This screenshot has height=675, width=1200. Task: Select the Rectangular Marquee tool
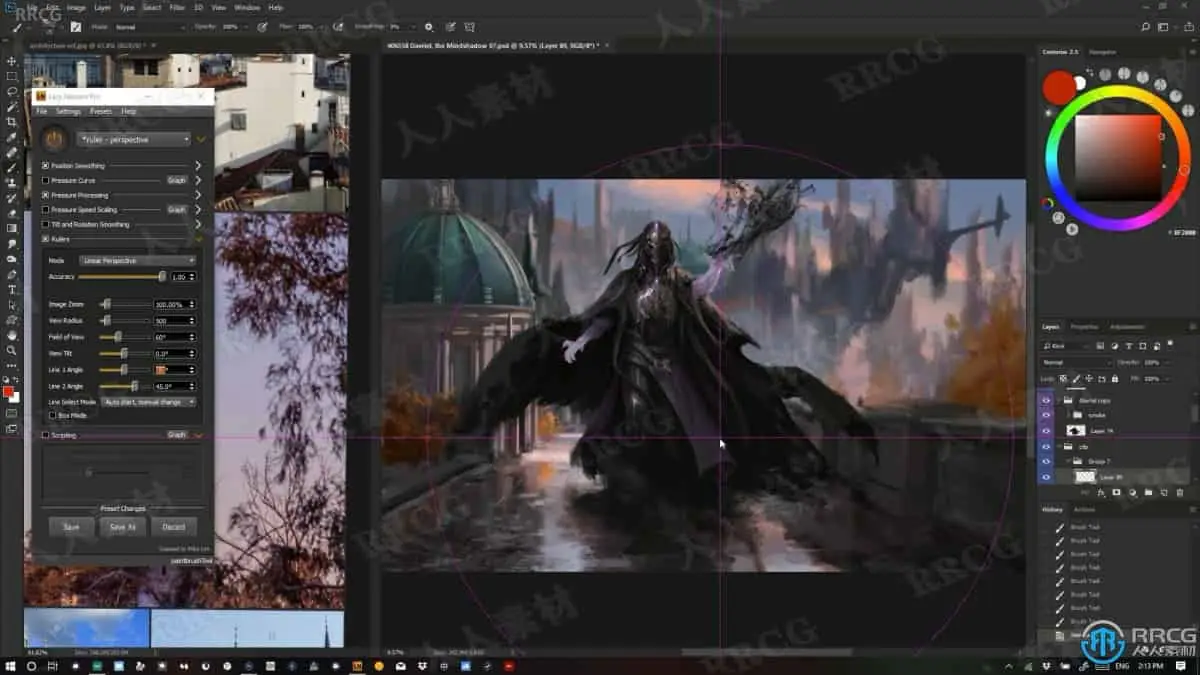(x=12, y=76)
